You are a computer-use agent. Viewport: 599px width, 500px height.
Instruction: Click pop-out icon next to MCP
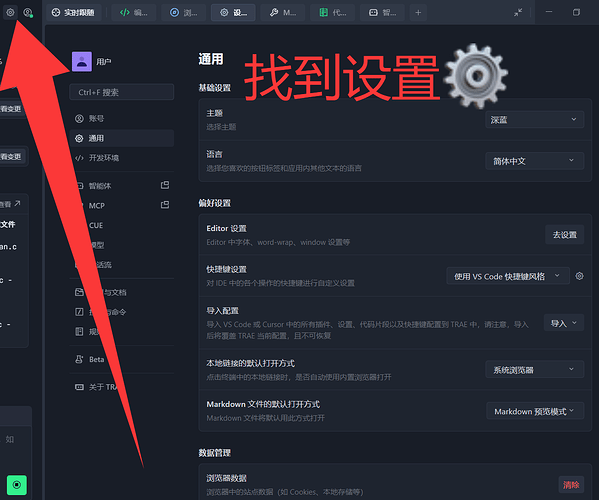click(165, 205)
